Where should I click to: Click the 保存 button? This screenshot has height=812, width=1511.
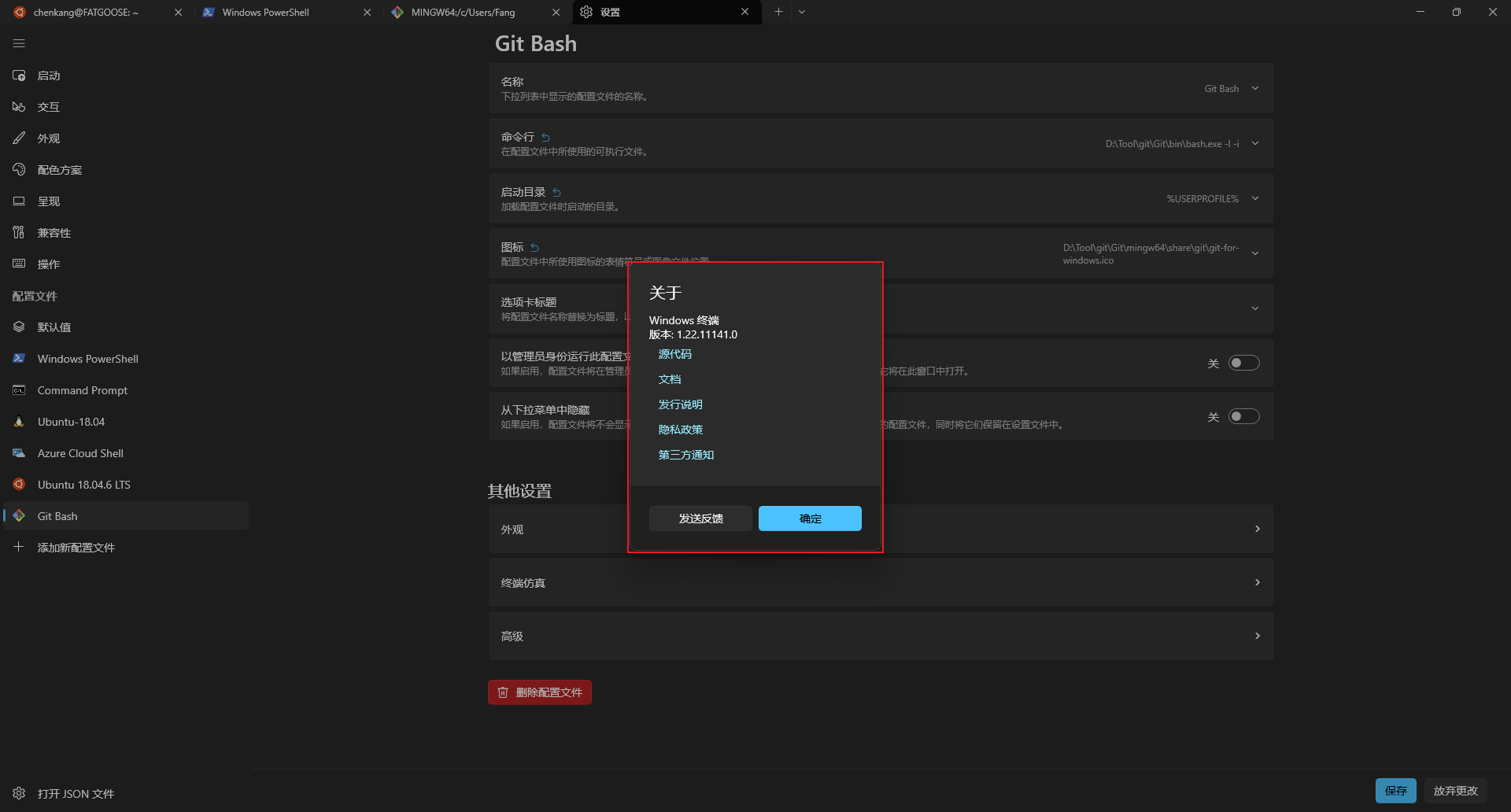click(x=1396, y=791)
